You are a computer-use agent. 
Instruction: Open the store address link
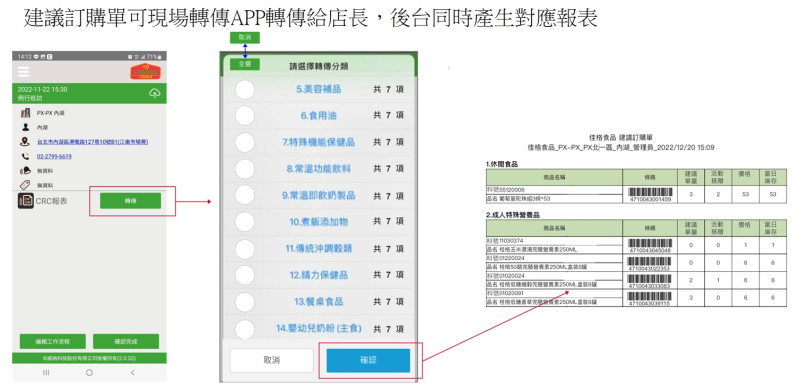coord(92,142)
